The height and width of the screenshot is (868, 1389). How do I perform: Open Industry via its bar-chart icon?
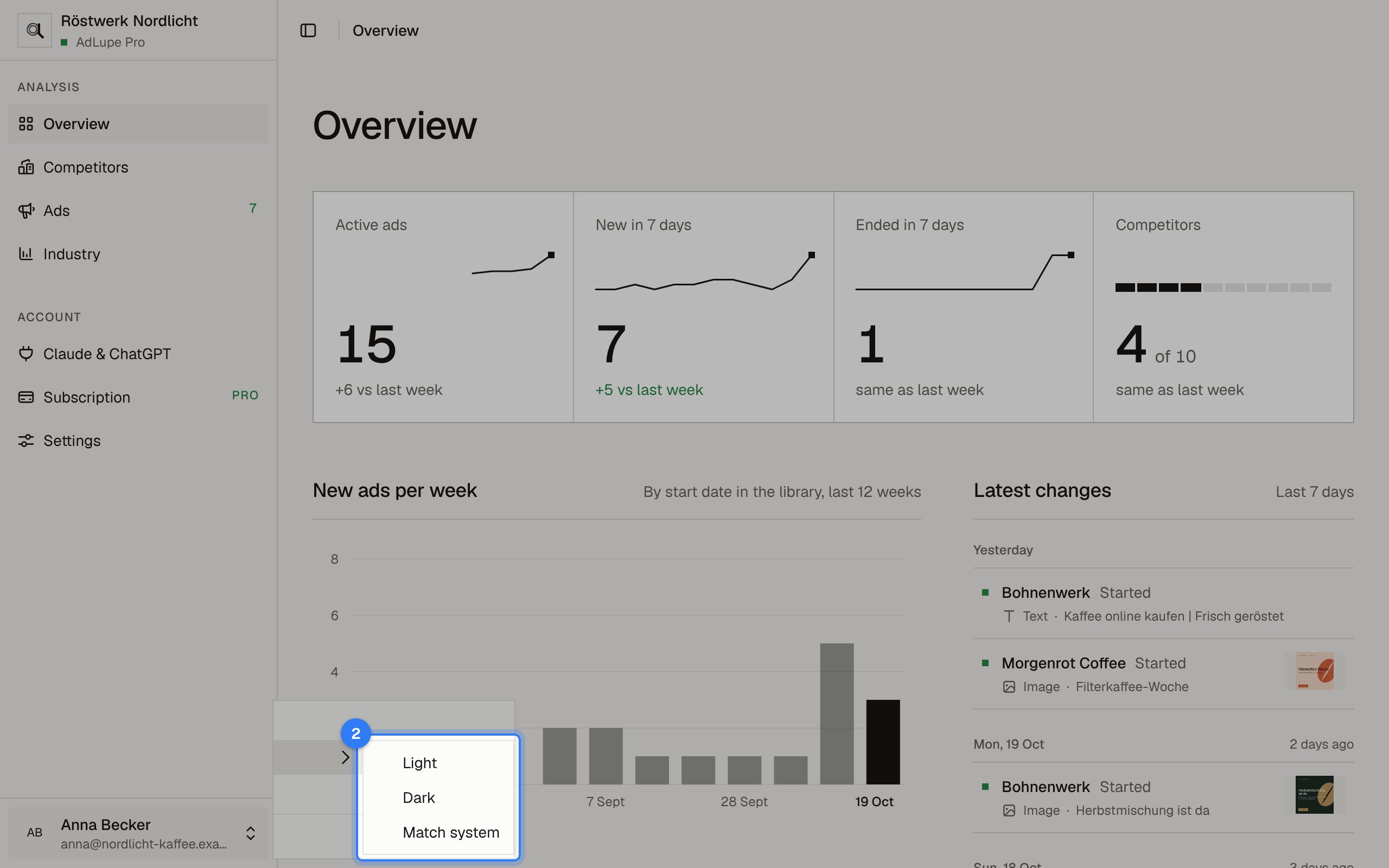26,254
